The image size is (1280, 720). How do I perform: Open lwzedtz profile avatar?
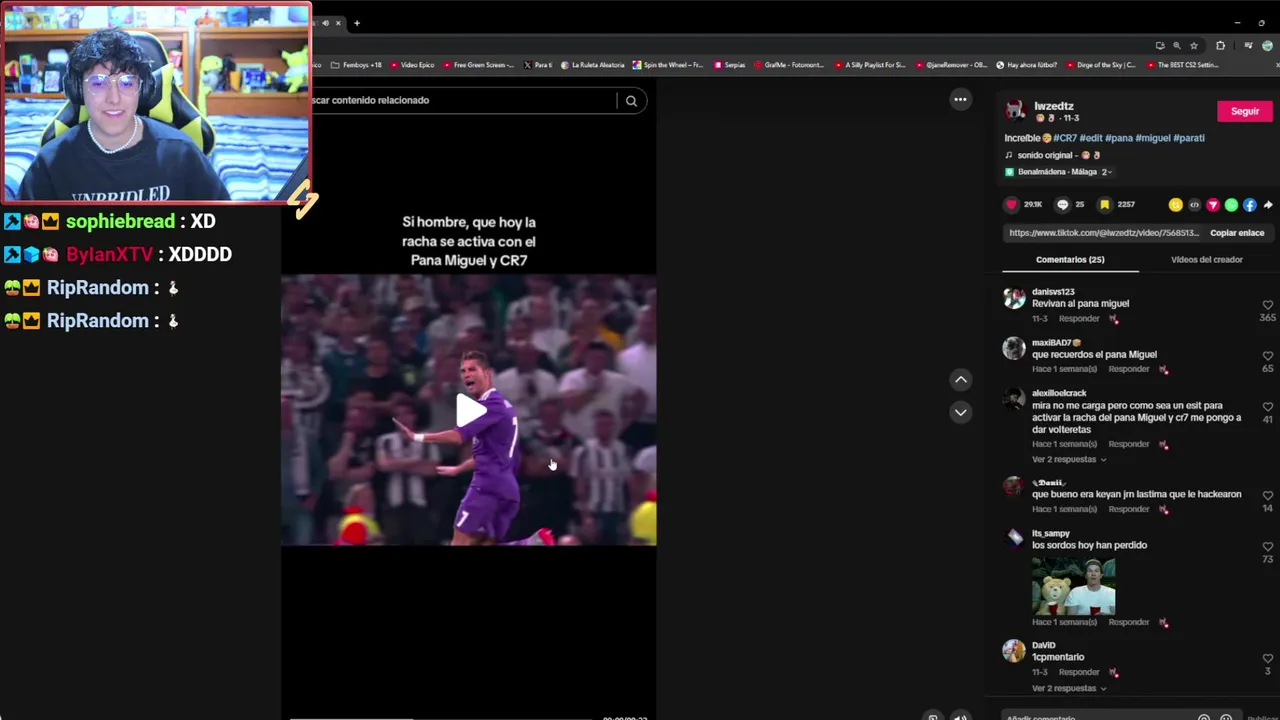tap(1015, 110)
